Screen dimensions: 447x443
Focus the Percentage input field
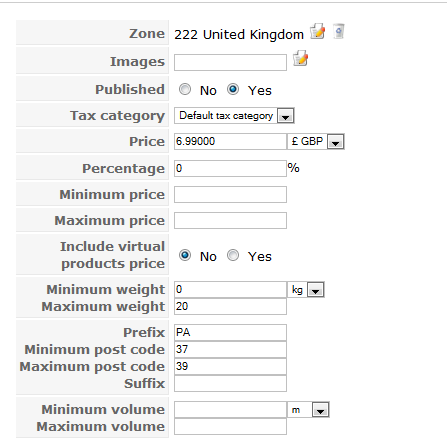pos(230,169)
